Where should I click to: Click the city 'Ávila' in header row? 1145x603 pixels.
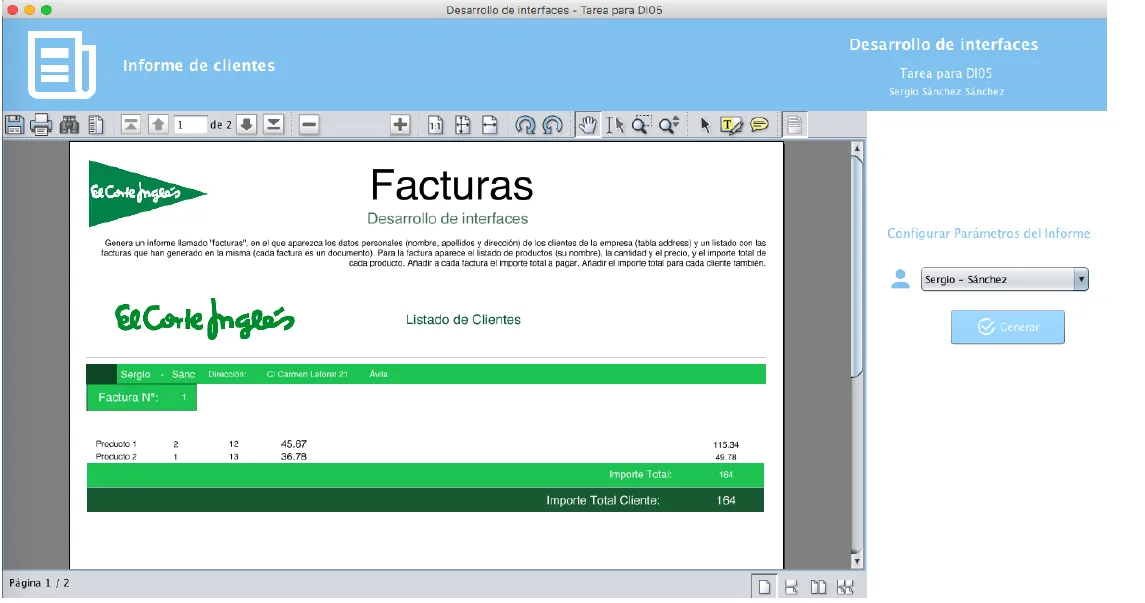pyautogui.click(x=378, y=375)
